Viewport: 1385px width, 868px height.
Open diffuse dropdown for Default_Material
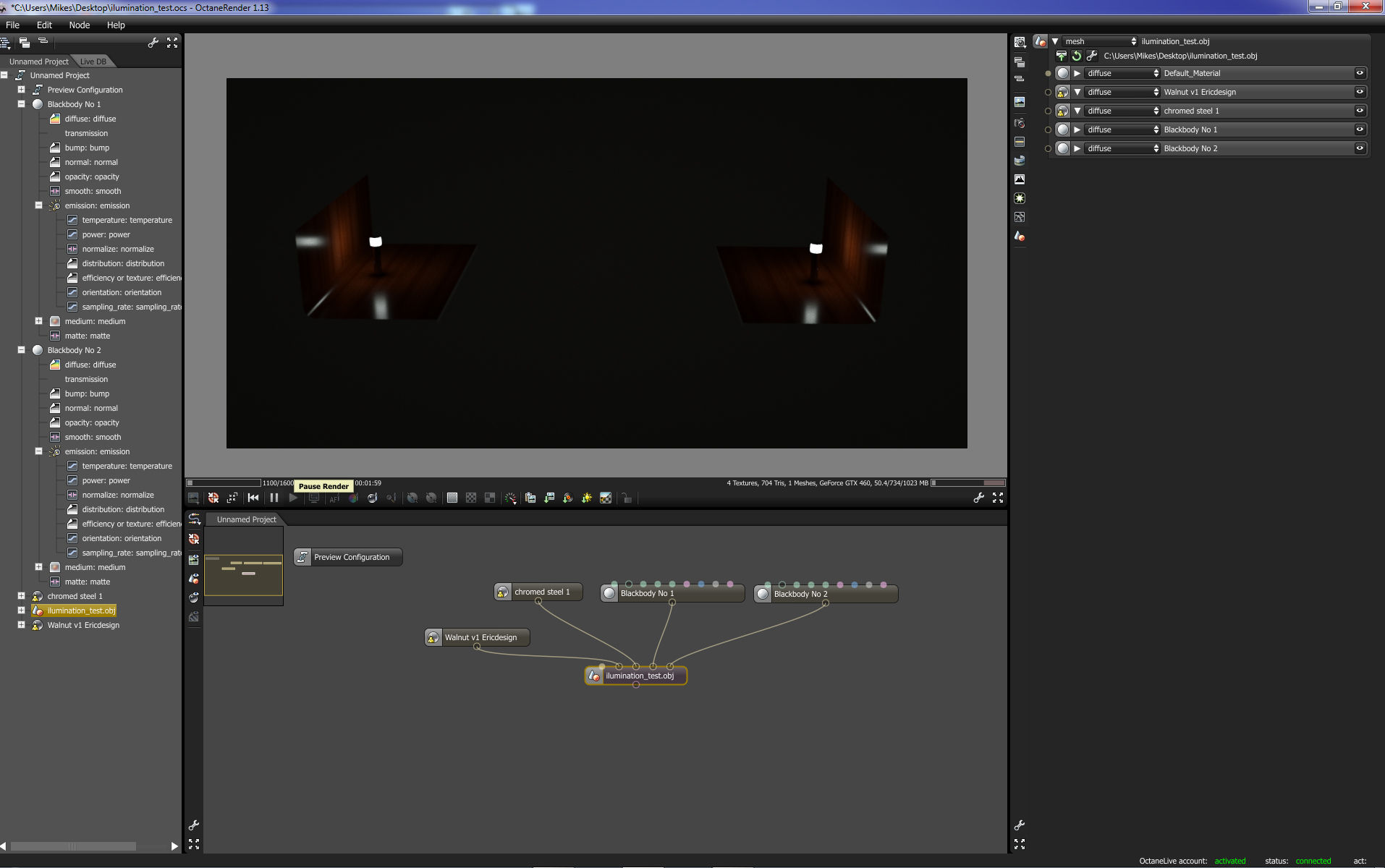pyautogui.click(x=1122, y=73)
